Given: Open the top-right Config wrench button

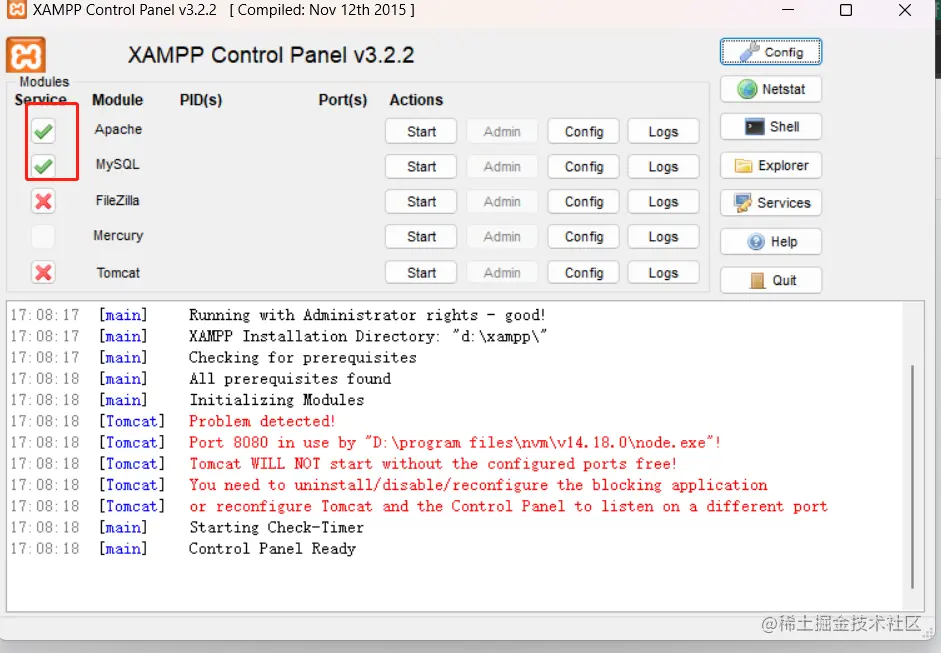Looking at the screenshot, I should pos(771,52).
